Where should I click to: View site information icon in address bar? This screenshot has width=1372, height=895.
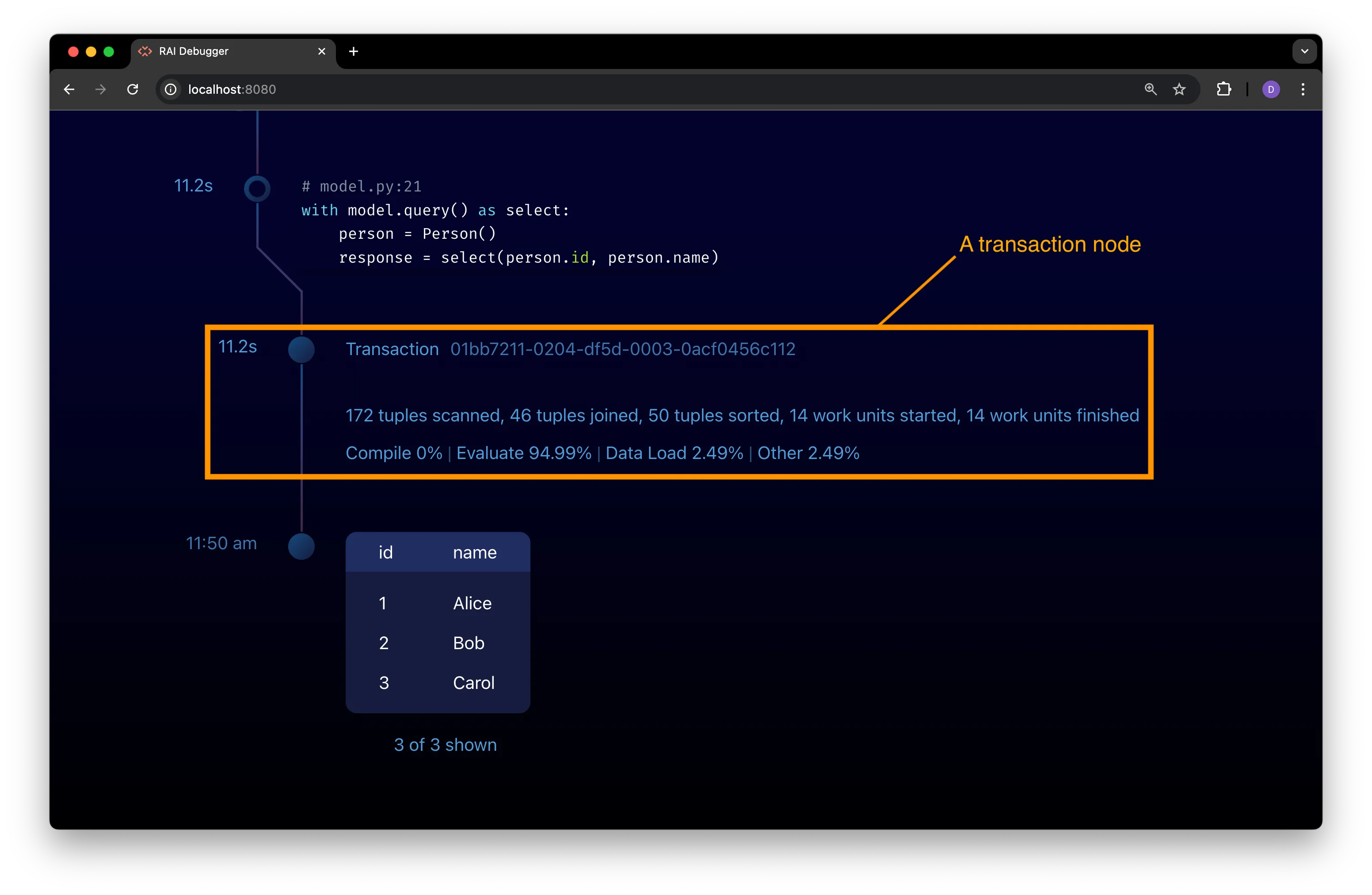click(171, 89)
